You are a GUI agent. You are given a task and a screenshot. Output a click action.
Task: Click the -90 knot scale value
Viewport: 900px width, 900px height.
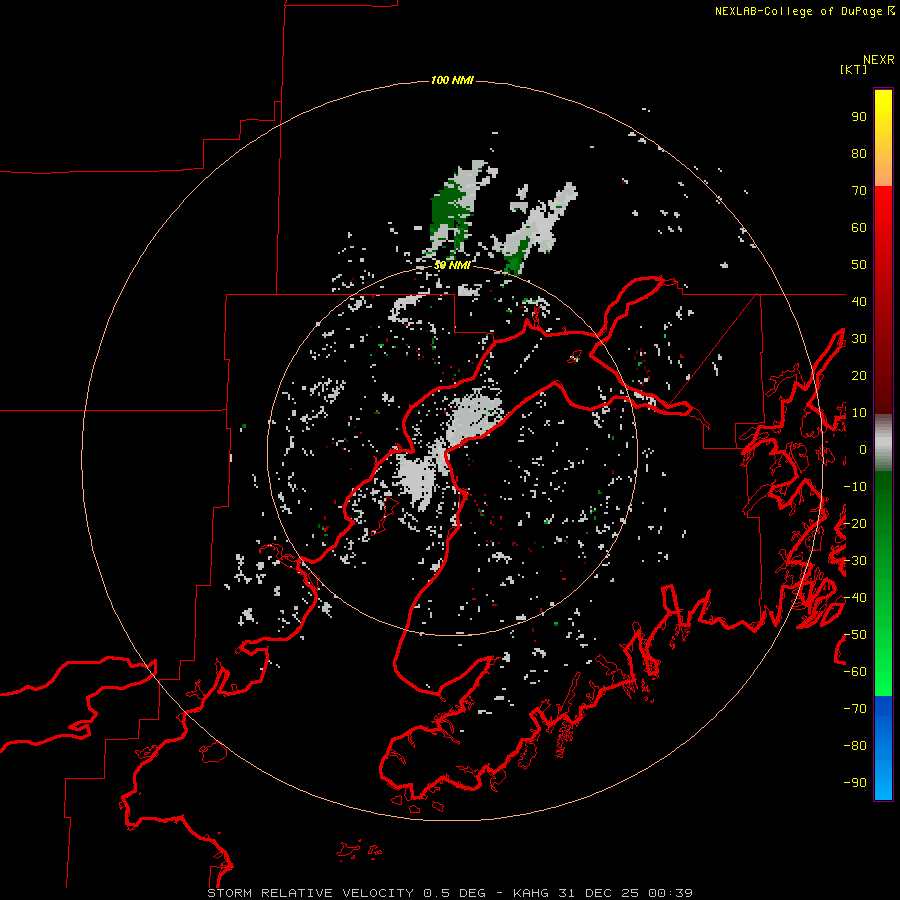point(855,783)
